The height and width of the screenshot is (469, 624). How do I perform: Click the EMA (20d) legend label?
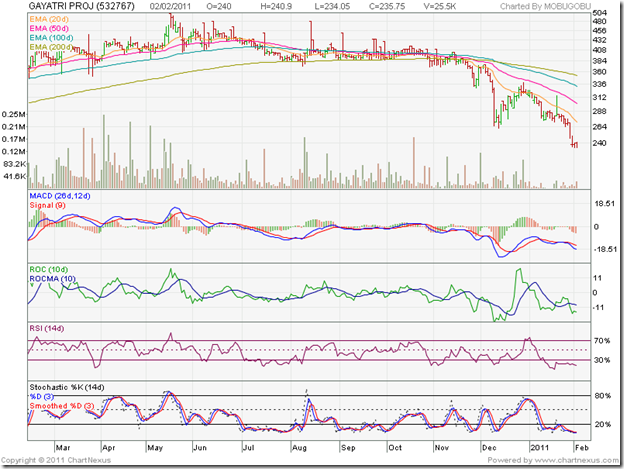tap(49, 19)
